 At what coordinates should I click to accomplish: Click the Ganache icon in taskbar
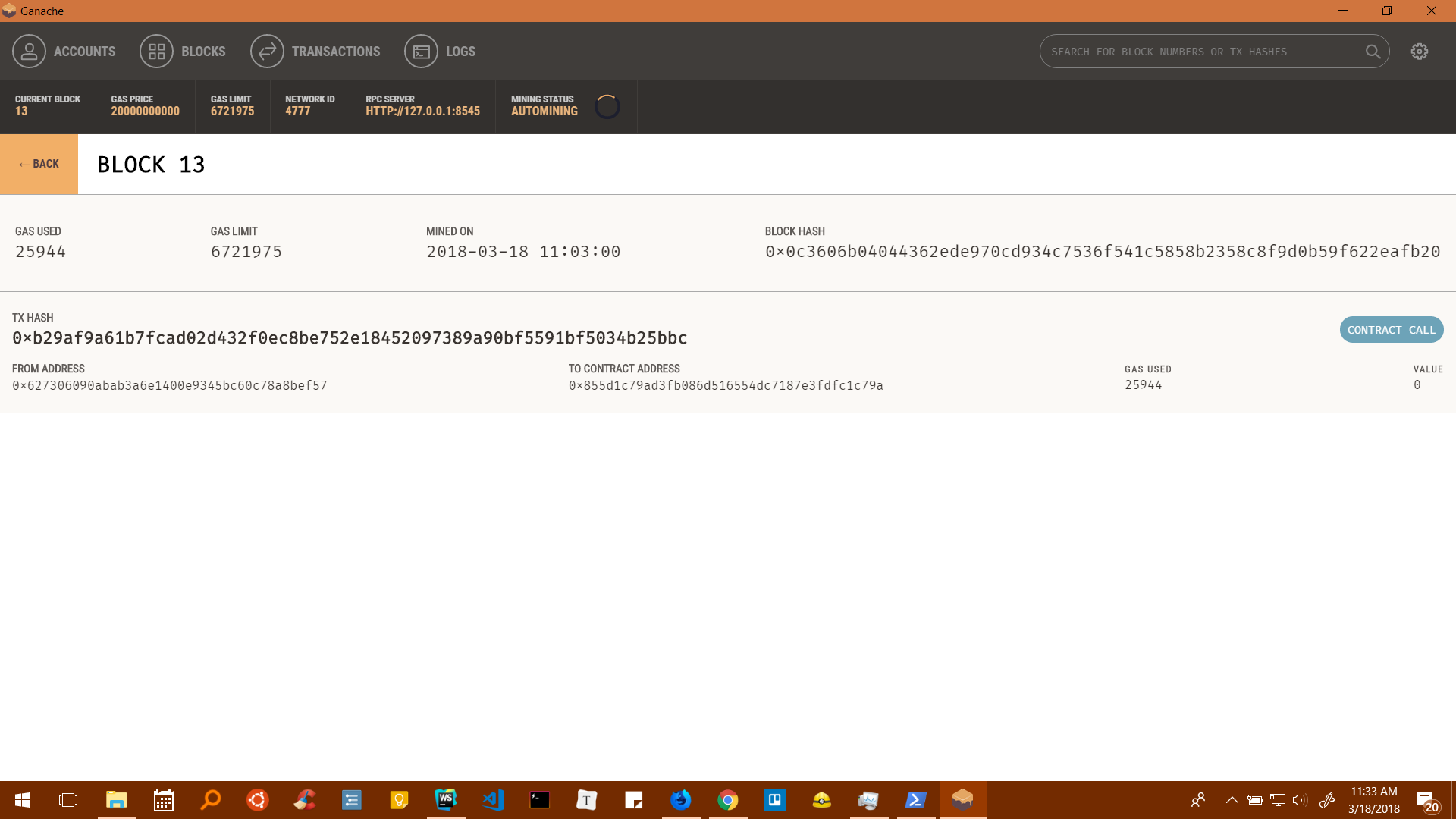[963, 800]
